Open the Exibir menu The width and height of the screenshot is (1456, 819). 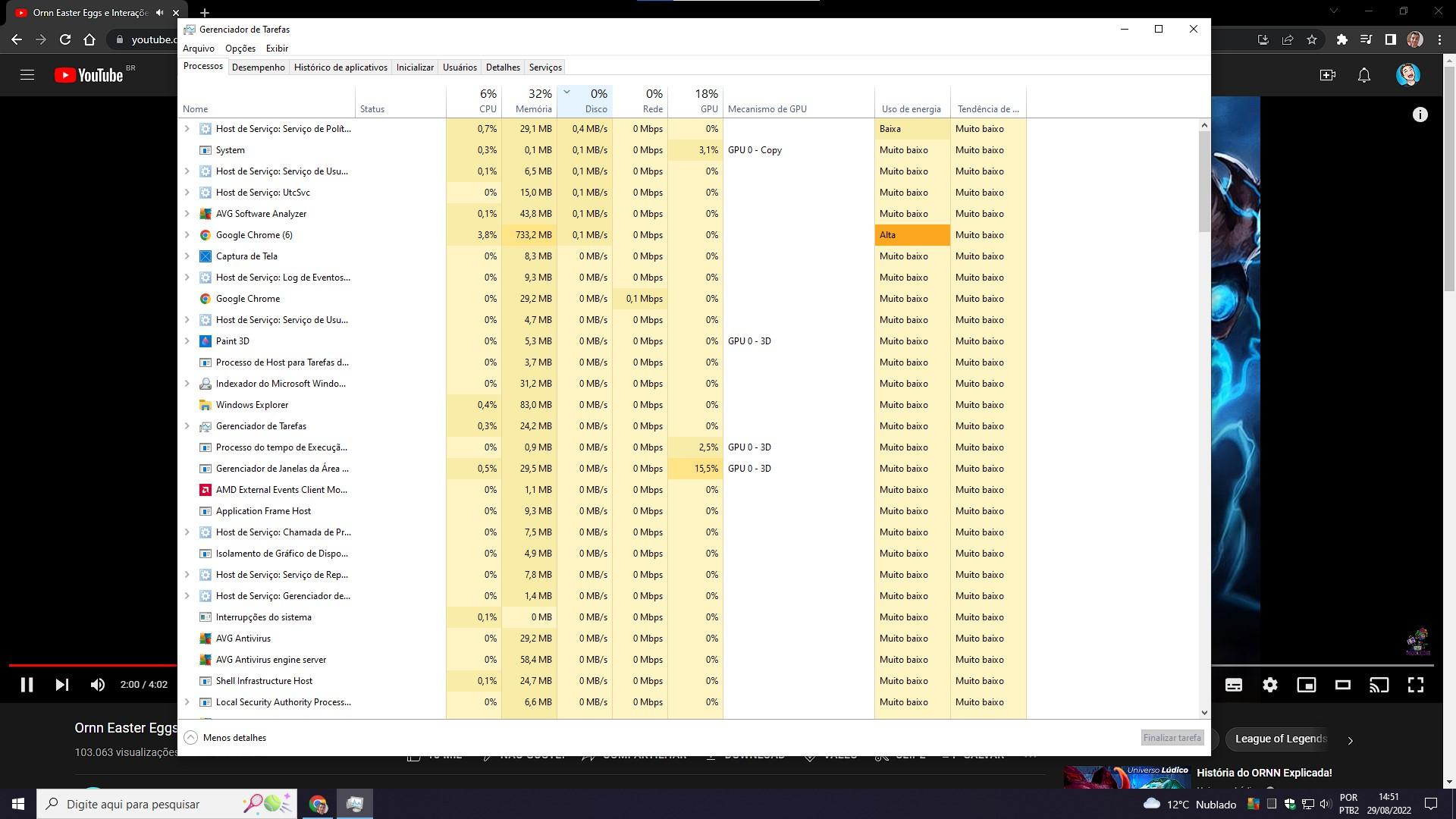tap(277, 49)
